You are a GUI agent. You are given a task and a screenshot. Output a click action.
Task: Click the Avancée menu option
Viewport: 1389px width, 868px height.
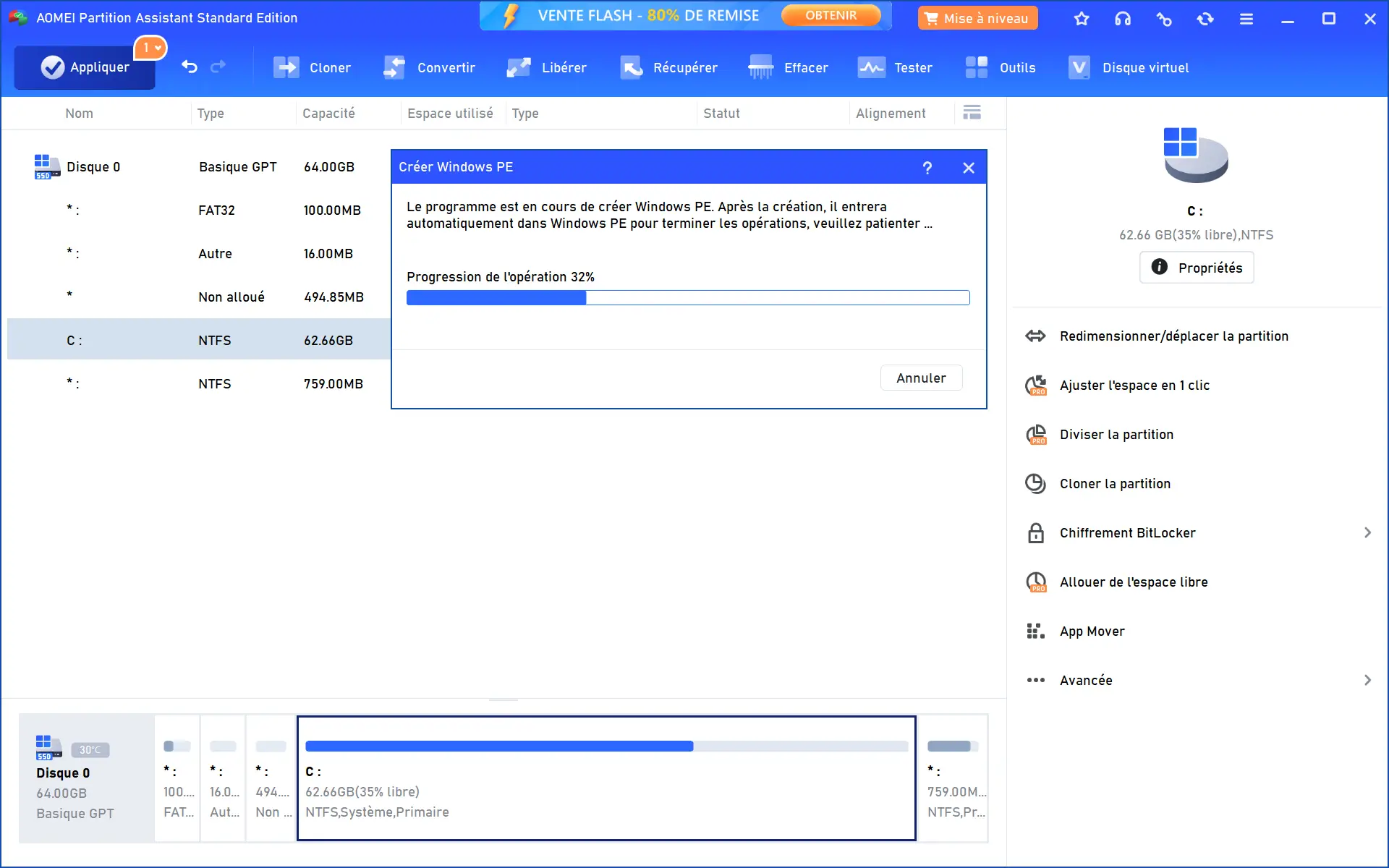(1086, 681)
